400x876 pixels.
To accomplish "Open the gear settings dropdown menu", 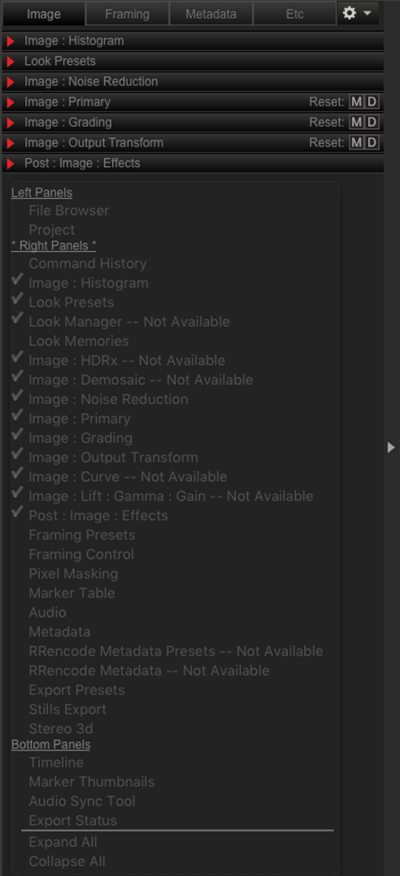I will pos(358,13).
